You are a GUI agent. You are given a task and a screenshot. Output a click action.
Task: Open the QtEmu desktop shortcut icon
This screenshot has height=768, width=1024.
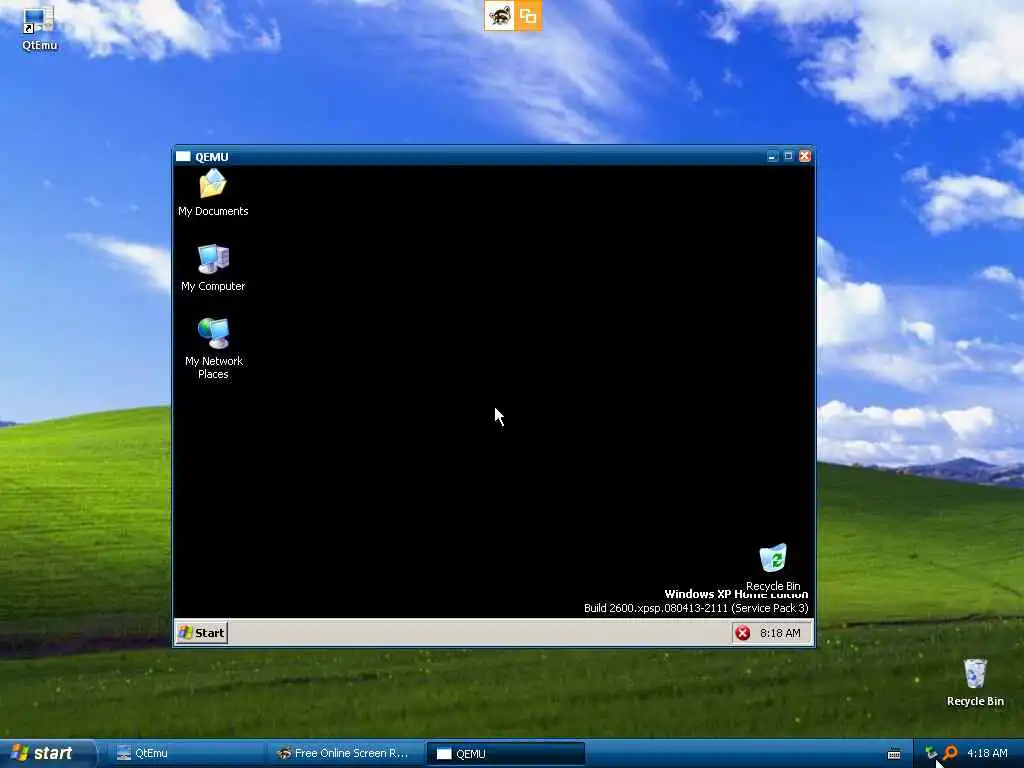39,28
